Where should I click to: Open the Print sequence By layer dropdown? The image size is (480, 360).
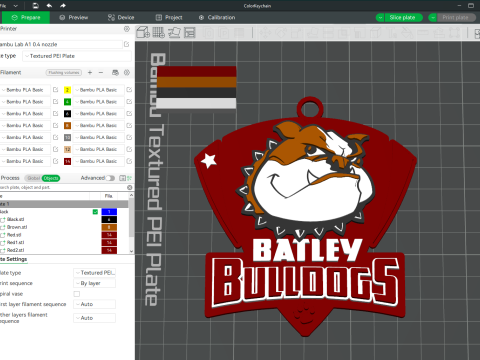click(x=94, y=283)
